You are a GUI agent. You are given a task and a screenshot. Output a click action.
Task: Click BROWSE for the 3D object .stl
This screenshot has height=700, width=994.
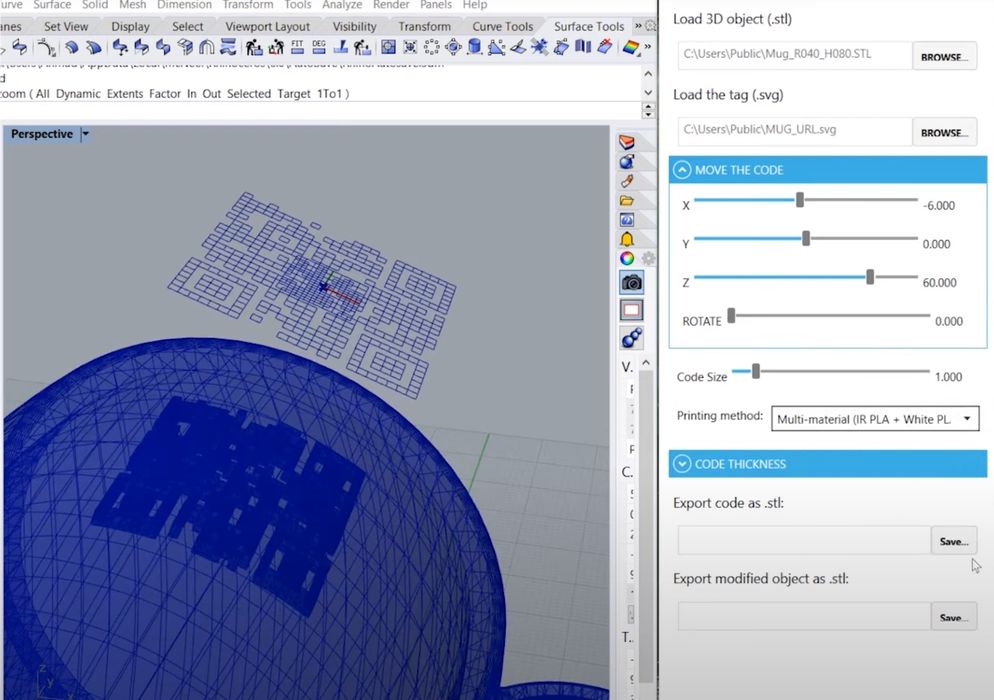click(944, 57)
